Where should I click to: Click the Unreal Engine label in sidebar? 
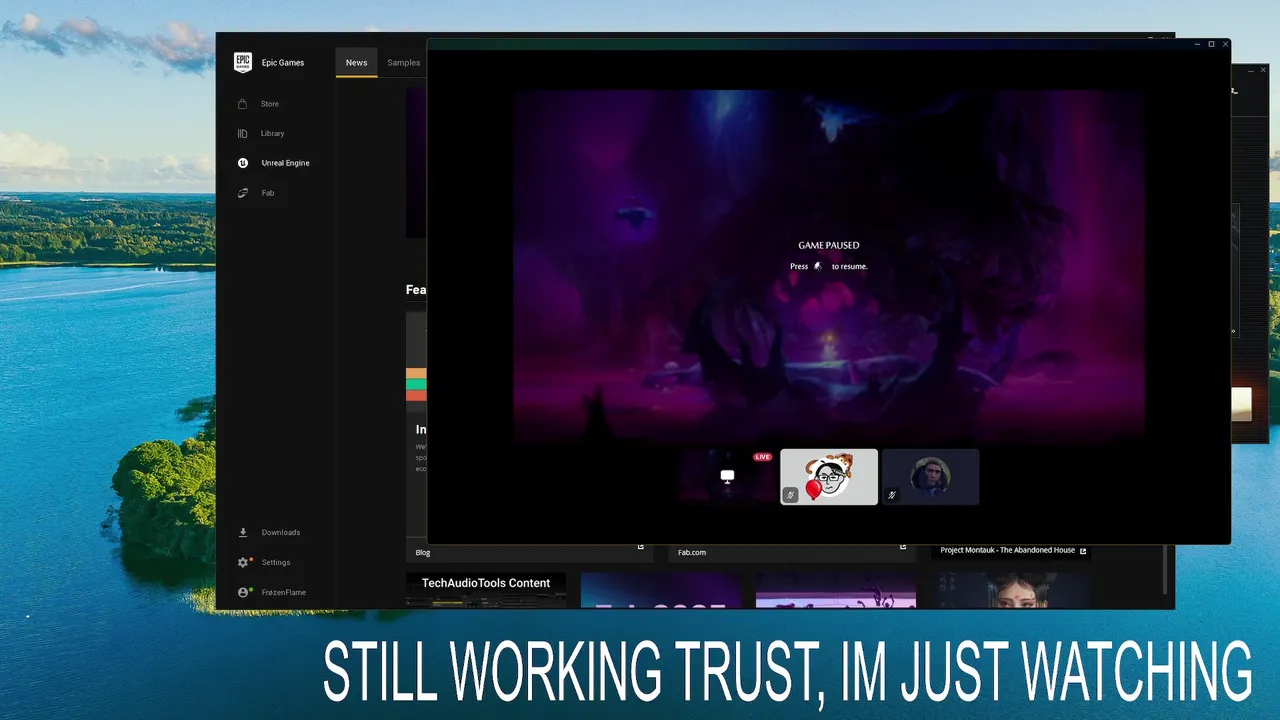pos(285,163)
